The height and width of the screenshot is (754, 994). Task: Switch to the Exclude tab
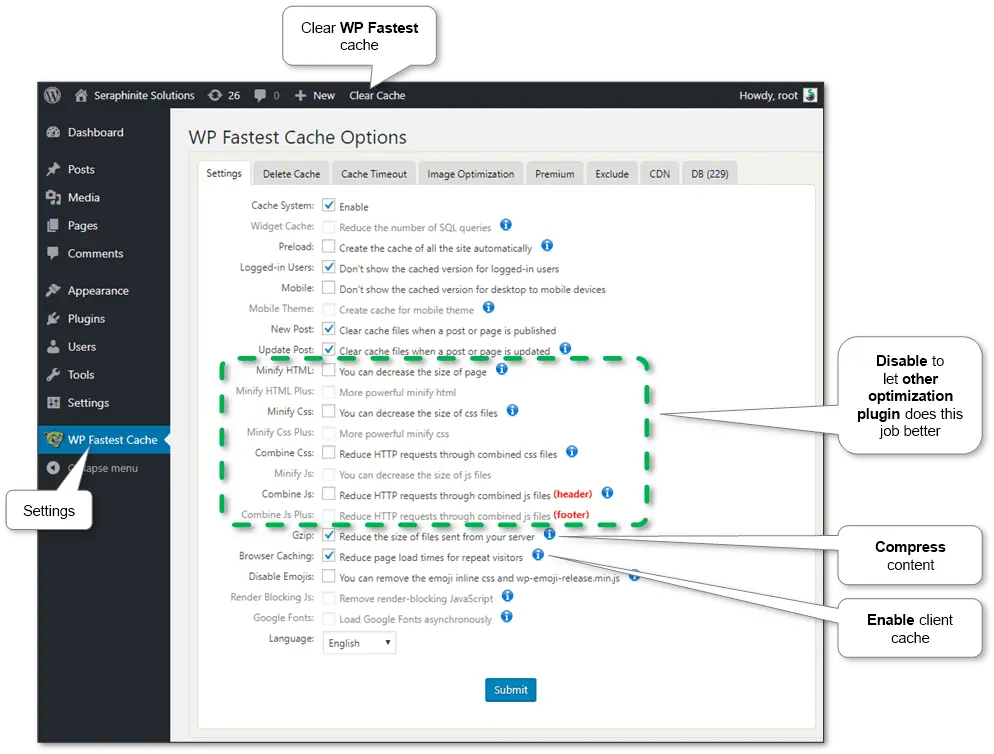click(x=612, y=174)
